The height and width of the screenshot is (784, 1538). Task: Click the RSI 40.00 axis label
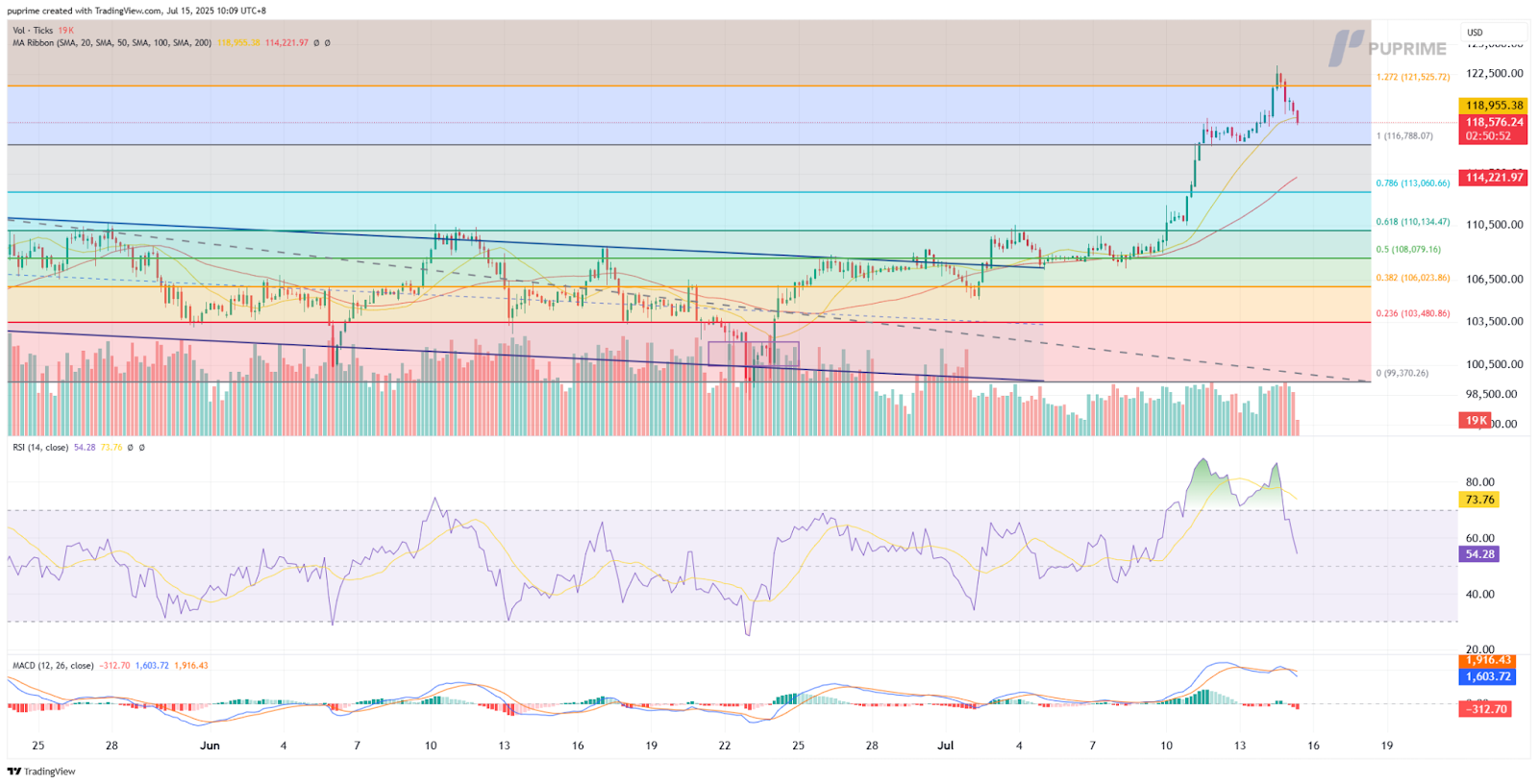(x=1480, y=595)
